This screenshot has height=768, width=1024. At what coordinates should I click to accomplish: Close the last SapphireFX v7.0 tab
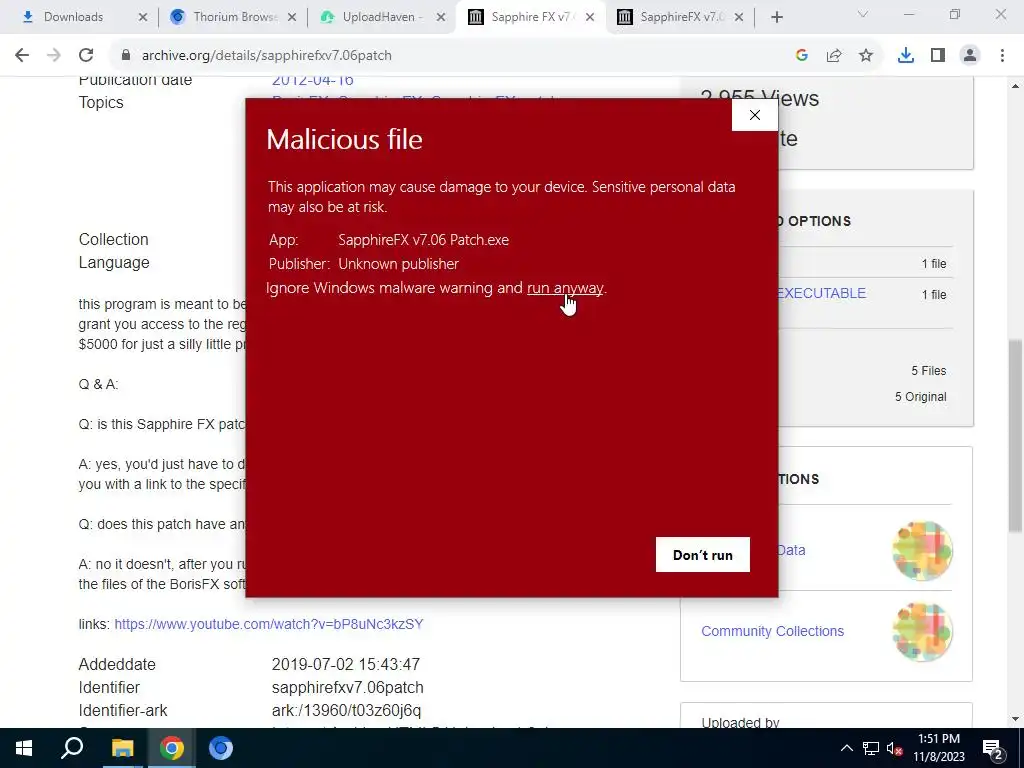tap(739, 17)
